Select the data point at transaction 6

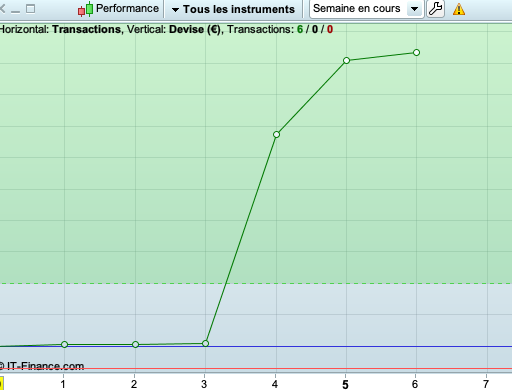(x=416, y=52)
